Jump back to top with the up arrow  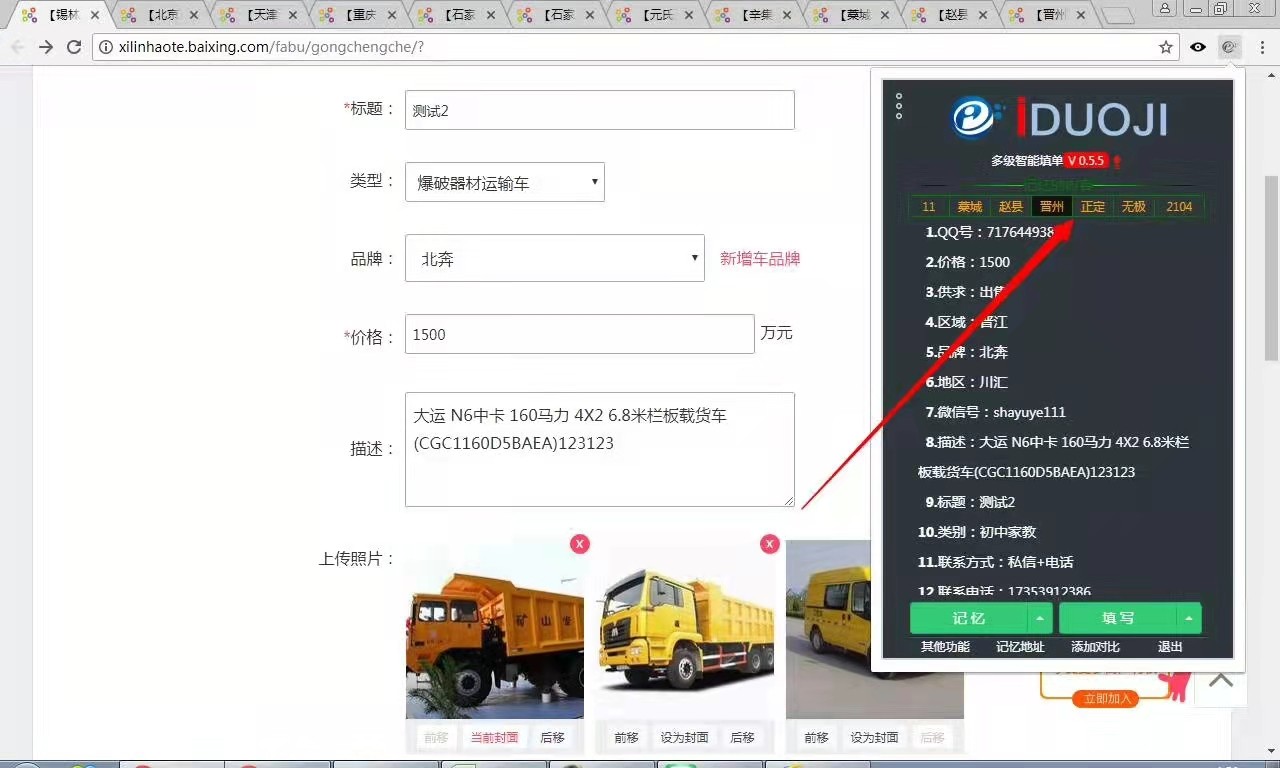coord(1220,680)
